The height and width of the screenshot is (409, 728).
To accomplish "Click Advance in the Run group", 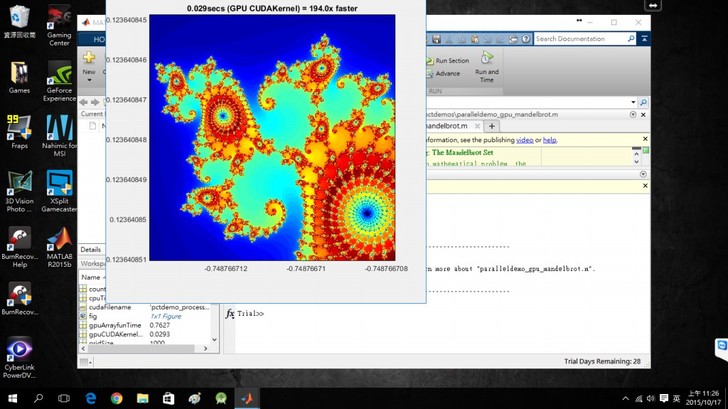I will coord(447,73).
